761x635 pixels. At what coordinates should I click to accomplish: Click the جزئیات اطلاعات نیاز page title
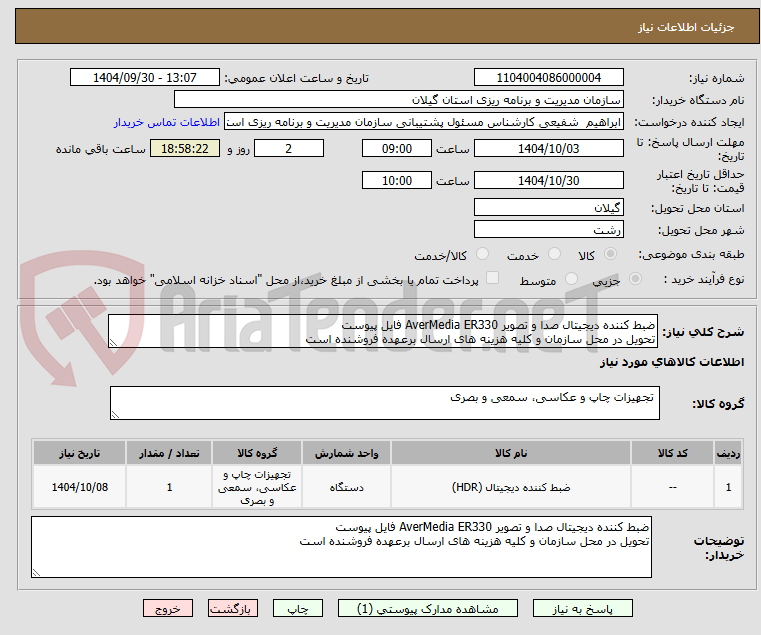686,27
